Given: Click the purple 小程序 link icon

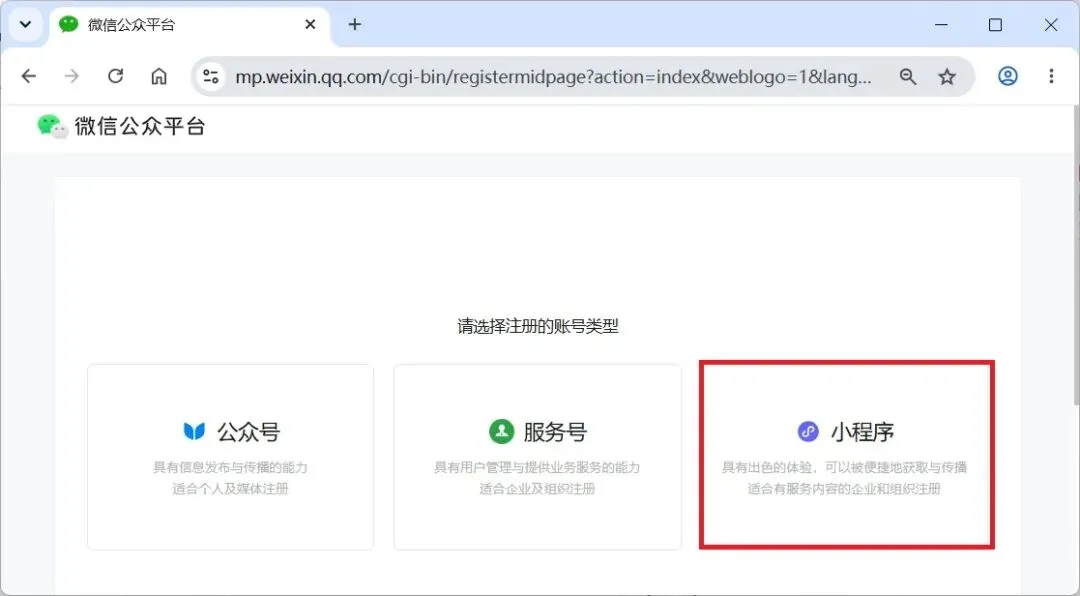Looking at the screenshot, I should click(x=808, y=432).
